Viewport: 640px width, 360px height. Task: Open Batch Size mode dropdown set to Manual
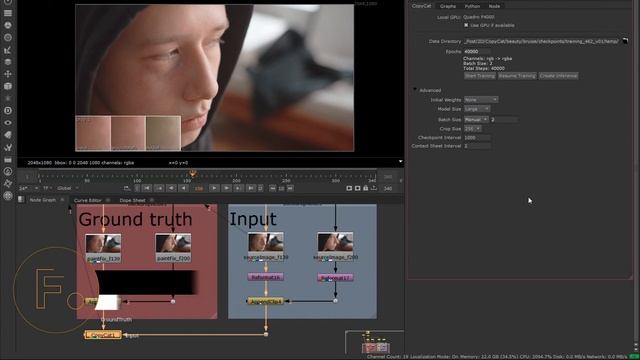click(476, 120)
